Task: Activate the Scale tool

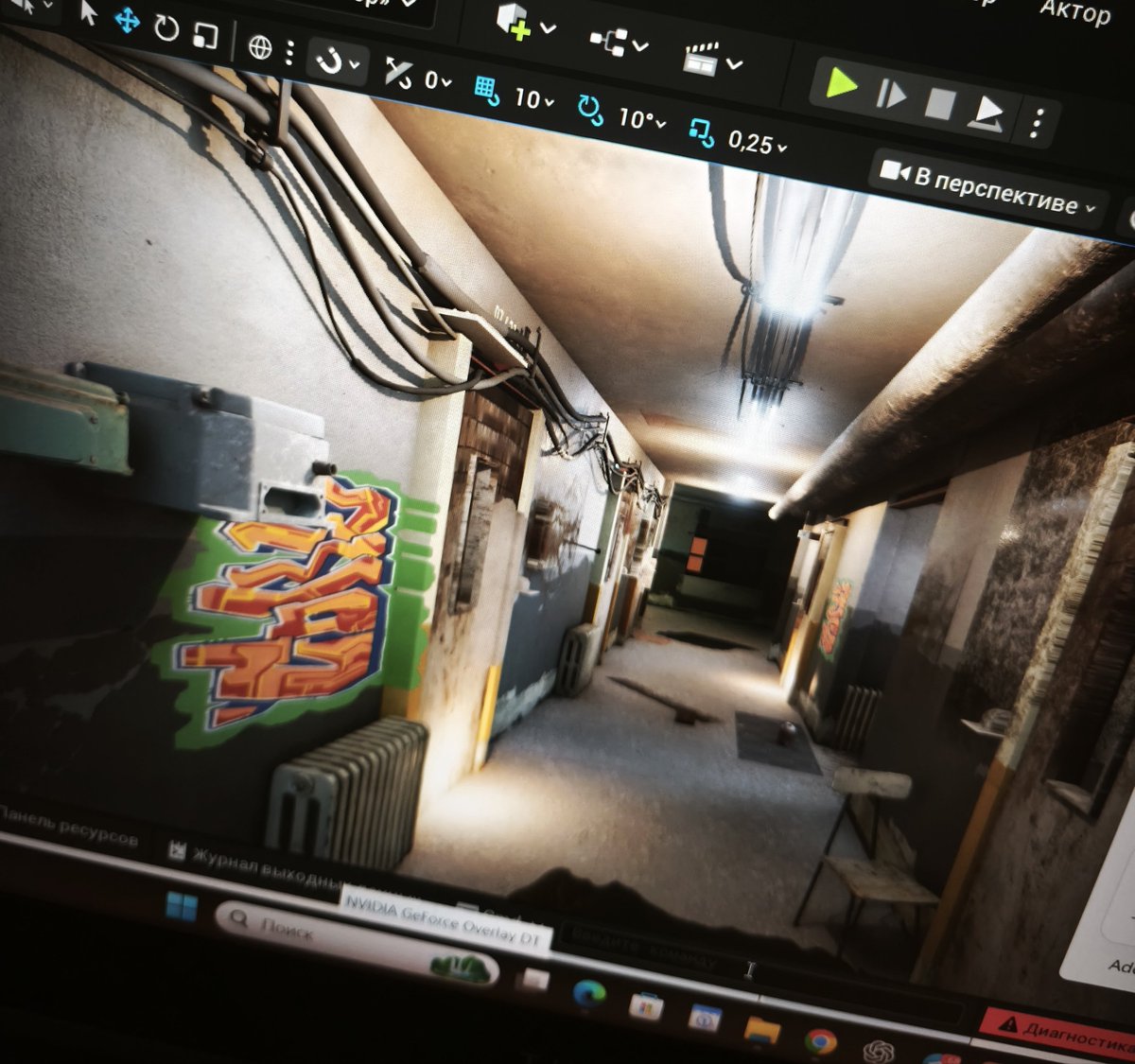Action: coord(205,35)
